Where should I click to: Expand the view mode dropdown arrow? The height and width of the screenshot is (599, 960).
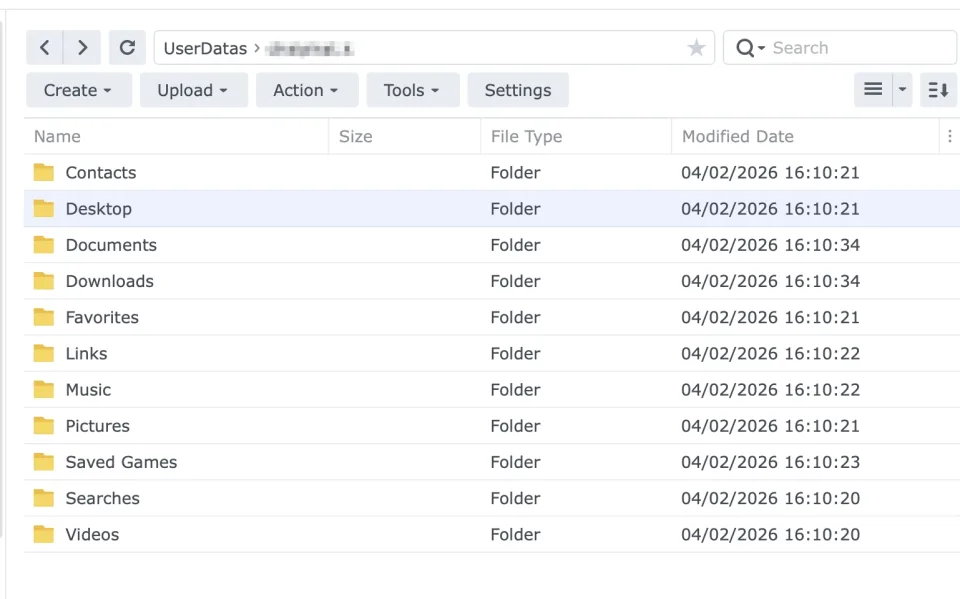pos(902,90)
